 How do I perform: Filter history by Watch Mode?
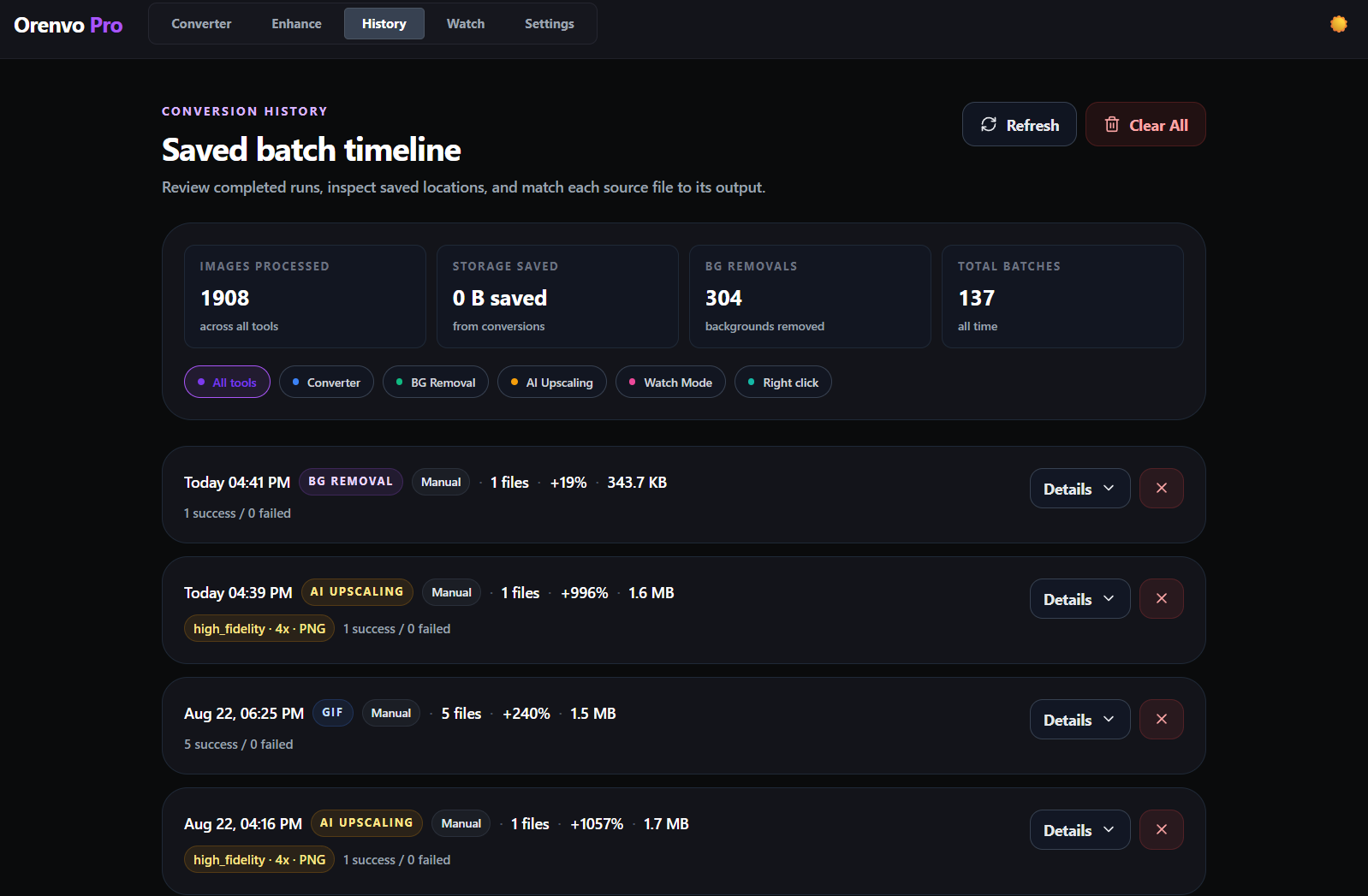click(670, 382)
